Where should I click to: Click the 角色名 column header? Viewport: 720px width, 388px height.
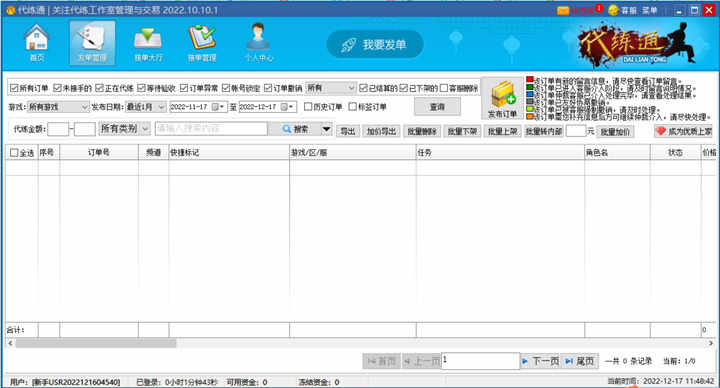(617, 152)
